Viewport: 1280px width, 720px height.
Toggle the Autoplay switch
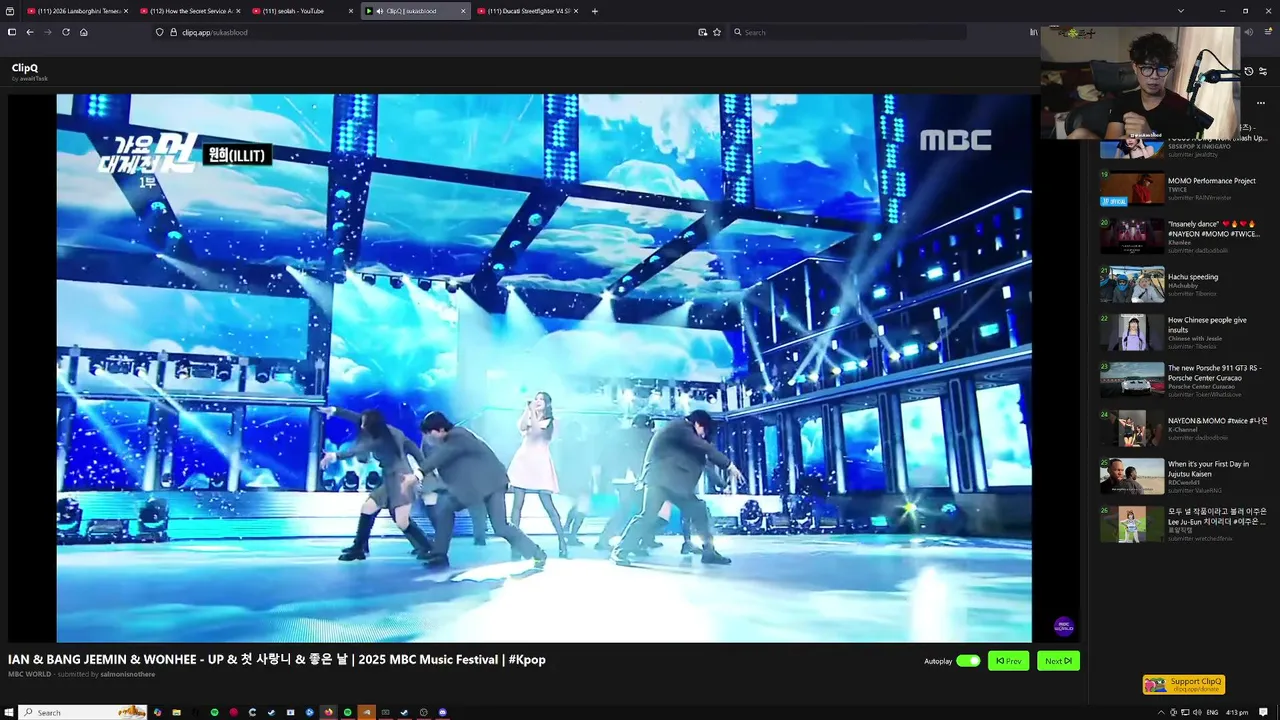[968, 661]
